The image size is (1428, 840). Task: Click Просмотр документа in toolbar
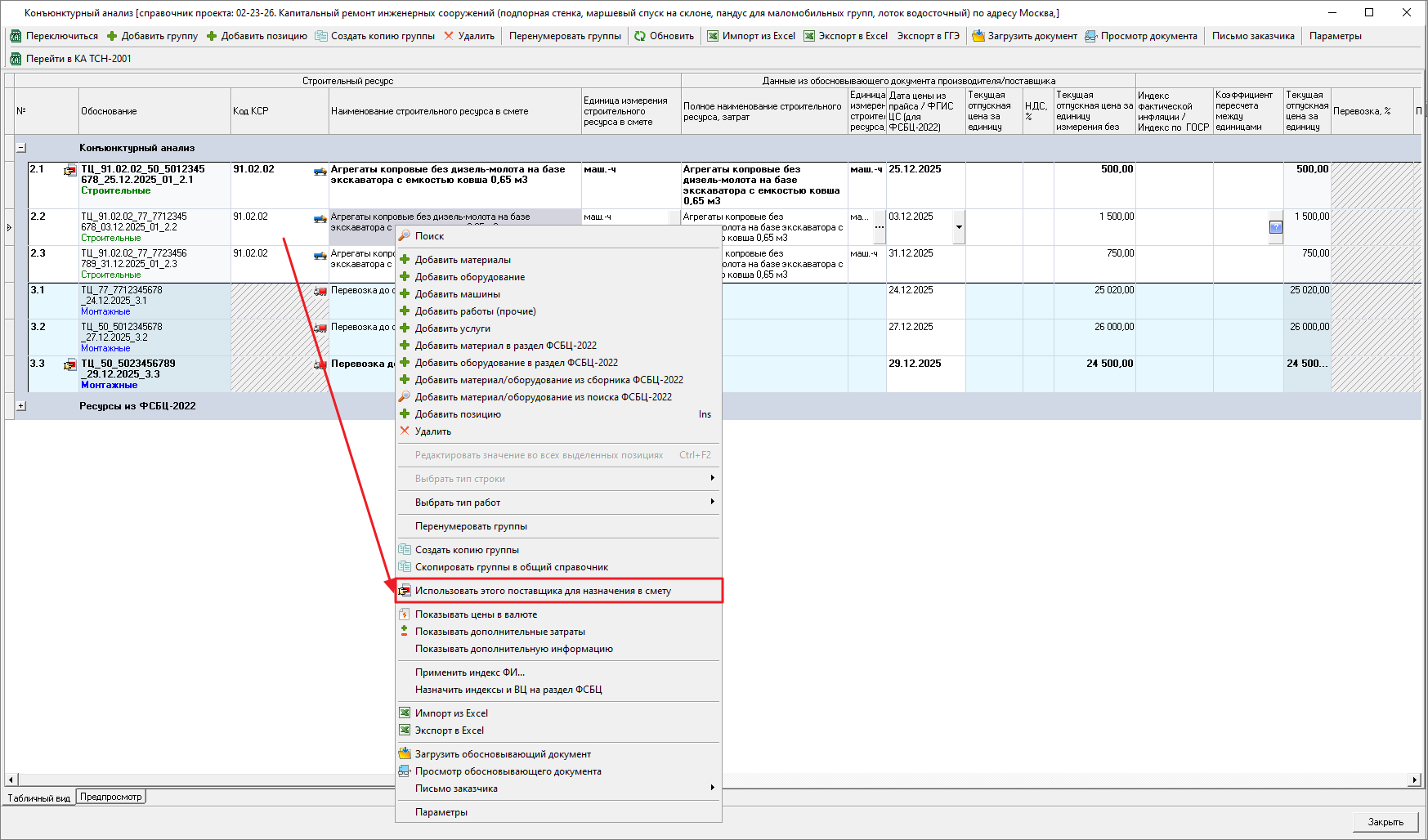pos(1140,36)
